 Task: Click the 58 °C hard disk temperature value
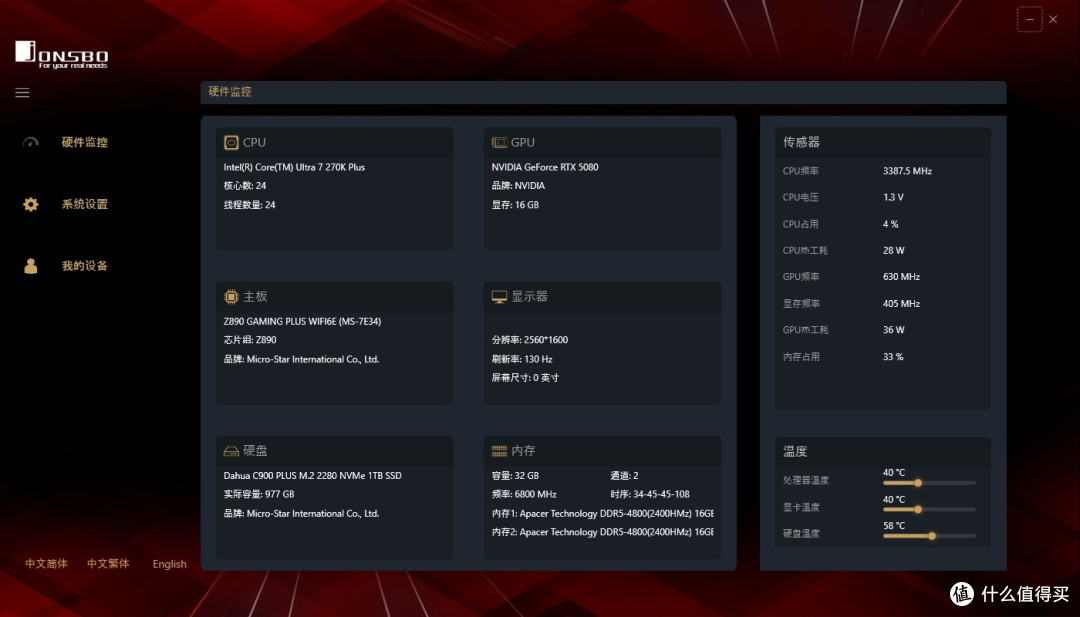[894, 526]
